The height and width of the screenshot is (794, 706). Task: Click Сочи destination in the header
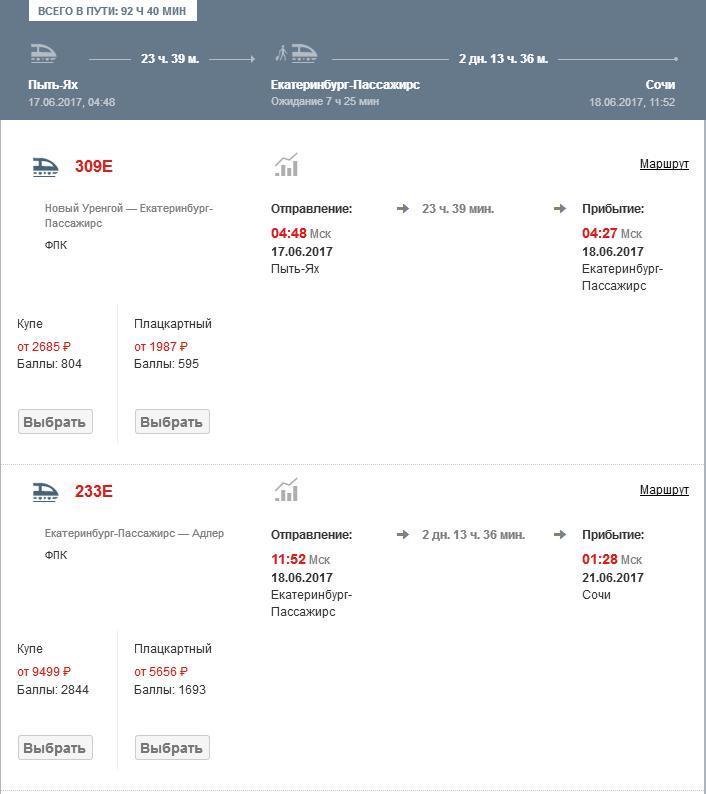(660, 85)
